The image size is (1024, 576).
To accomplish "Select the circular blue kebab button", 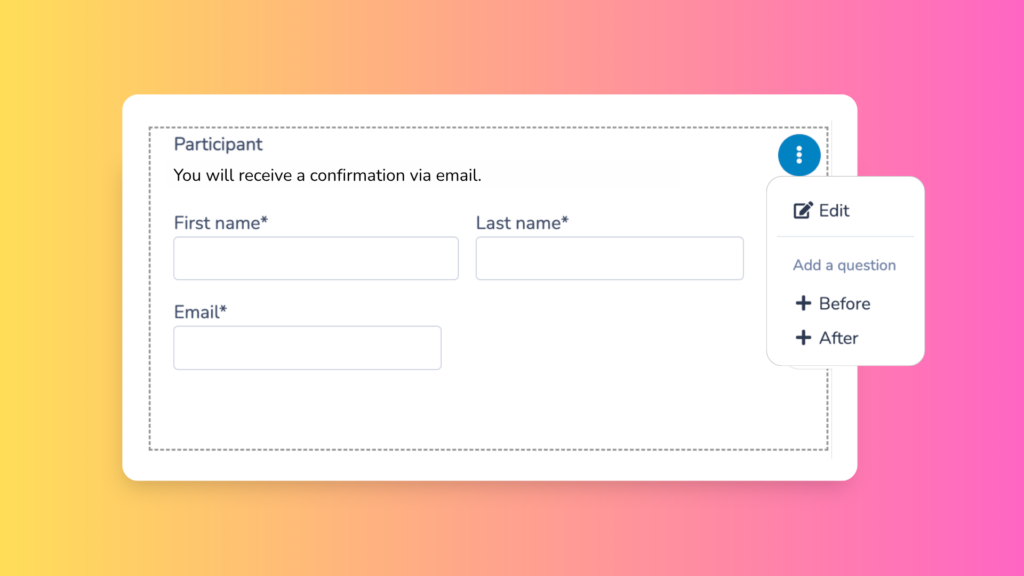I will click(799, 155).
